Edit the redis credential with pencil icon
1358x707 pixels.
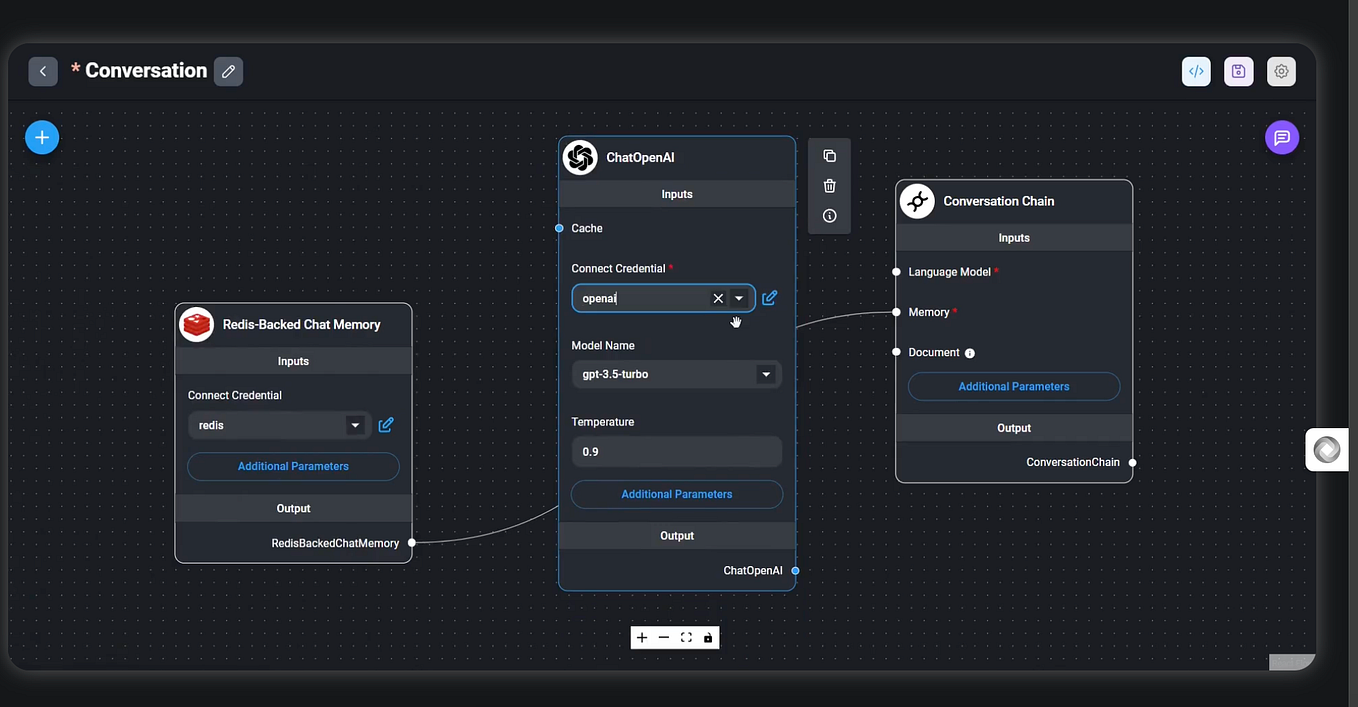click(x=386, y=424)
